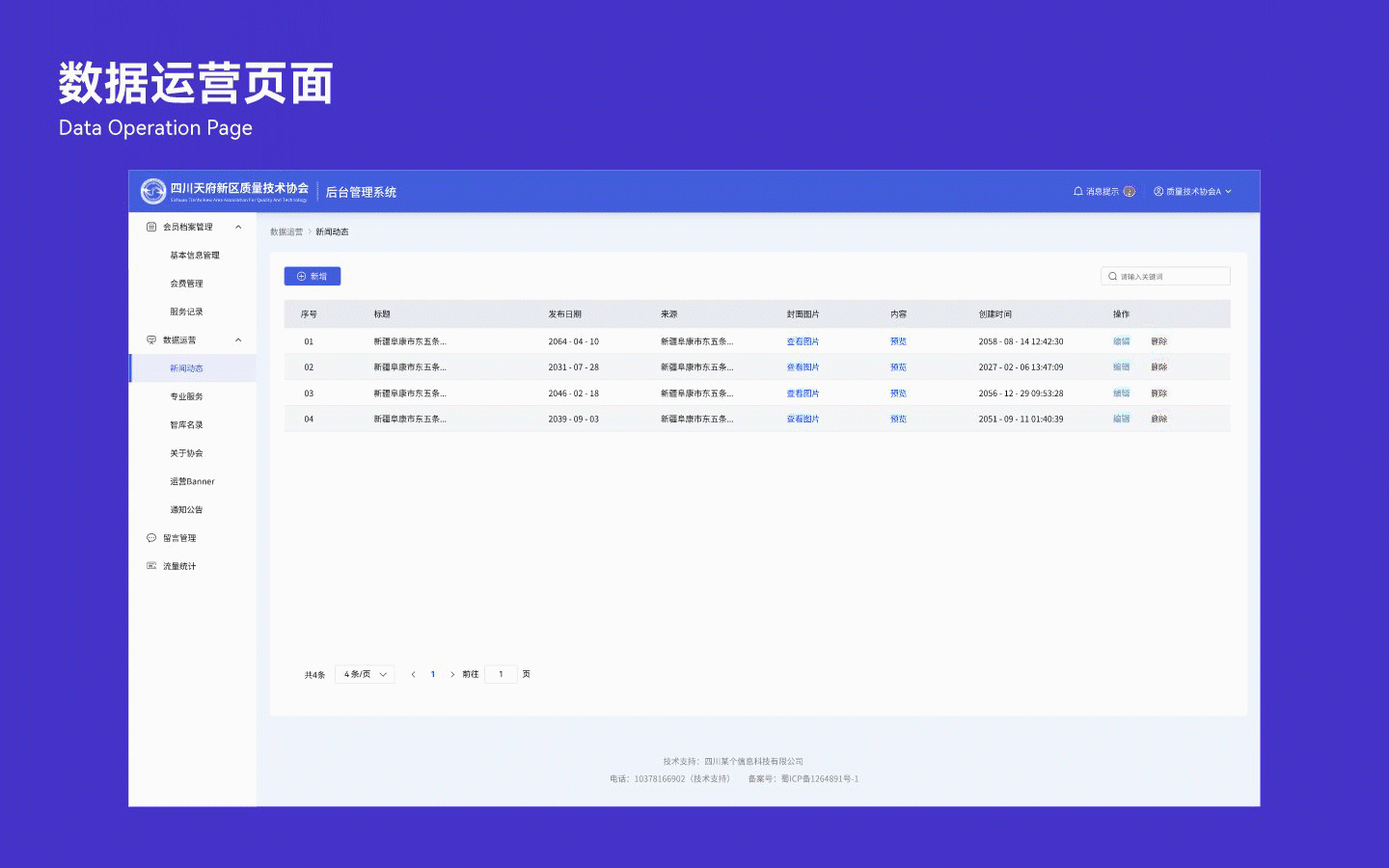Click the date 2039 - 09 - 03

pyautogui.click(x=573, y=419)
